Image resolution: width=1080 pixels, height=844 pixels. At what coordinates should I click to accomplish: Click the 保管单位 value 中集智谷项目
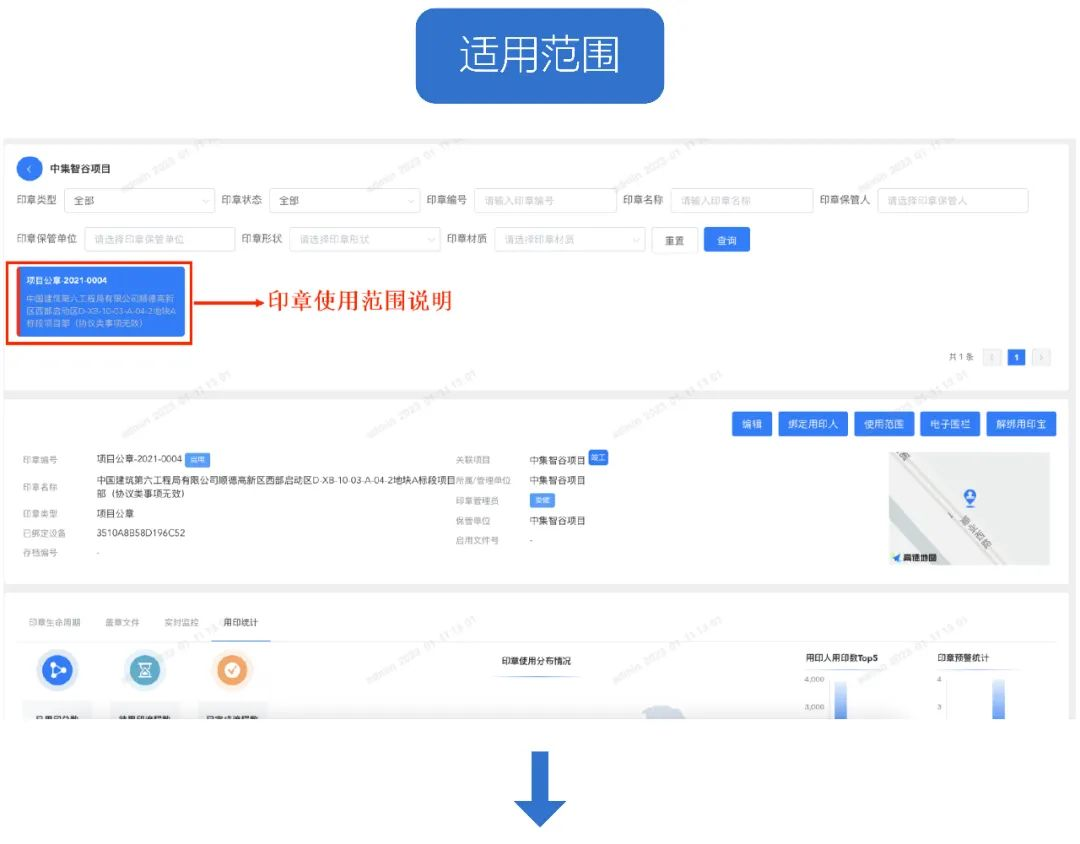[x=557, y=520]
